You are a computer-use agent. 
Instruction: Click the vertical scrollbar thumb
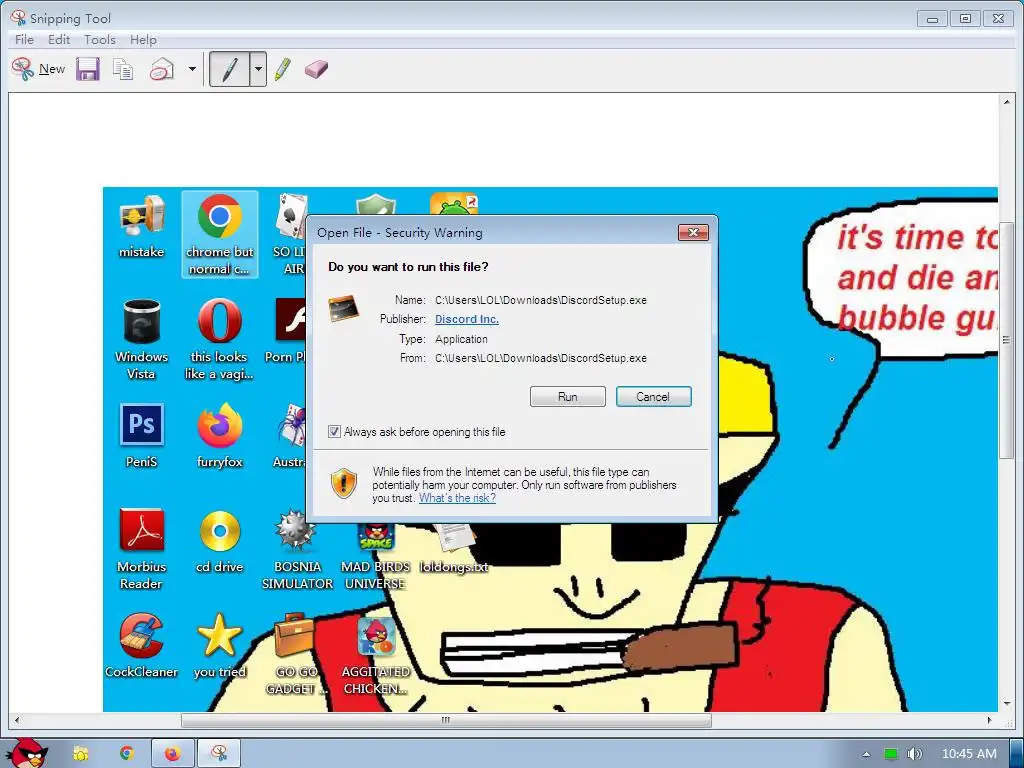pos(1006,340)
